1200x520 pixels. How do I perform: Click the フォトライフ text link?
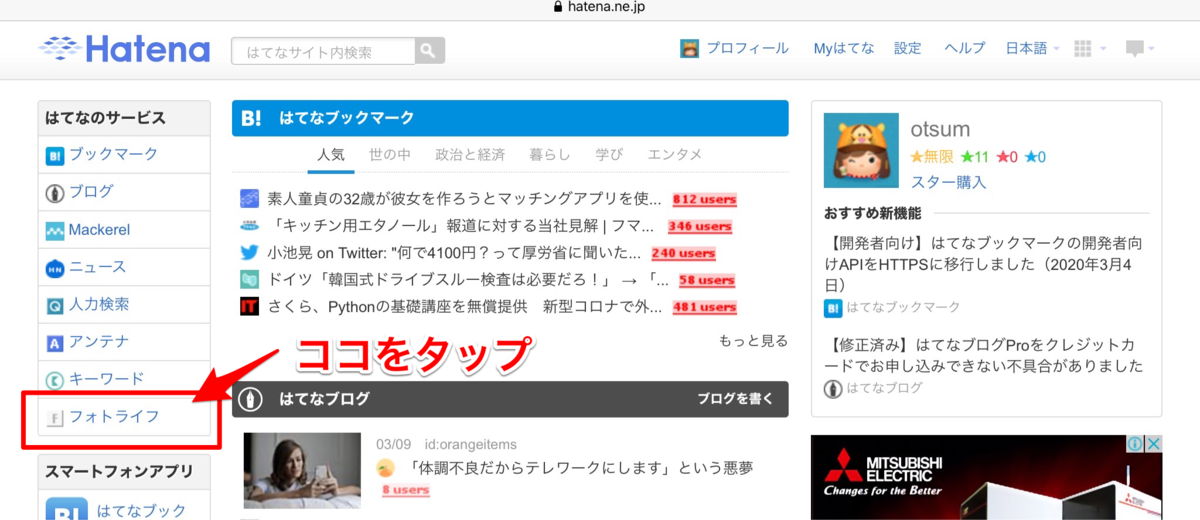[x=114, y=416]
